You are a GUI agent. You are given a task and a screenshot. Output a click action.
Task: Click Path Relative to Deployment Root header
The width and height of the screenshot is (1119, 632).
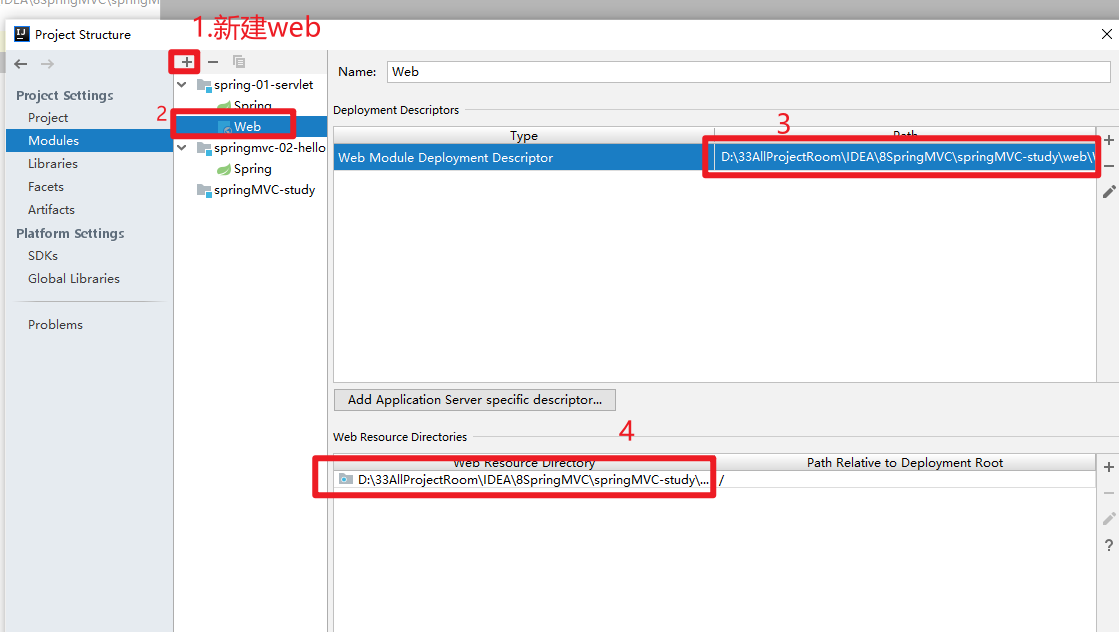tap(905, 463)
